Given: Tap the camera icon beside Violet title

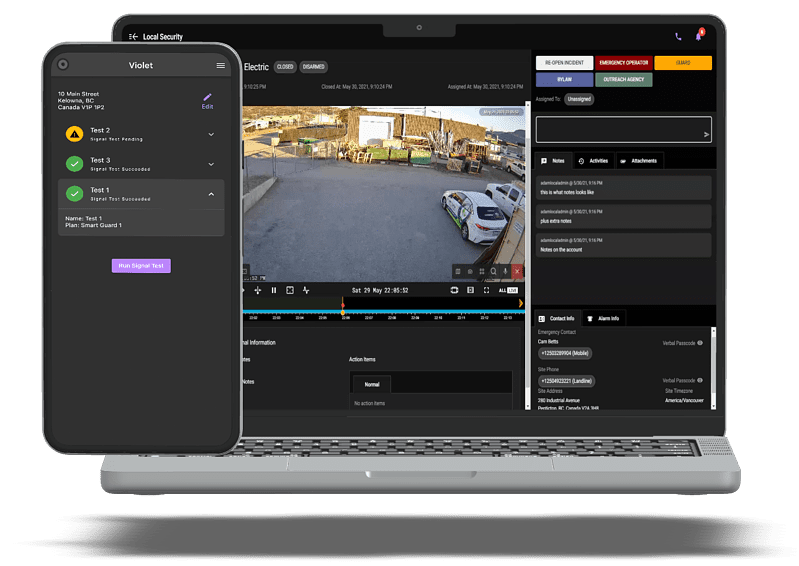Looking at the screenshot, I should coord(63,65).
